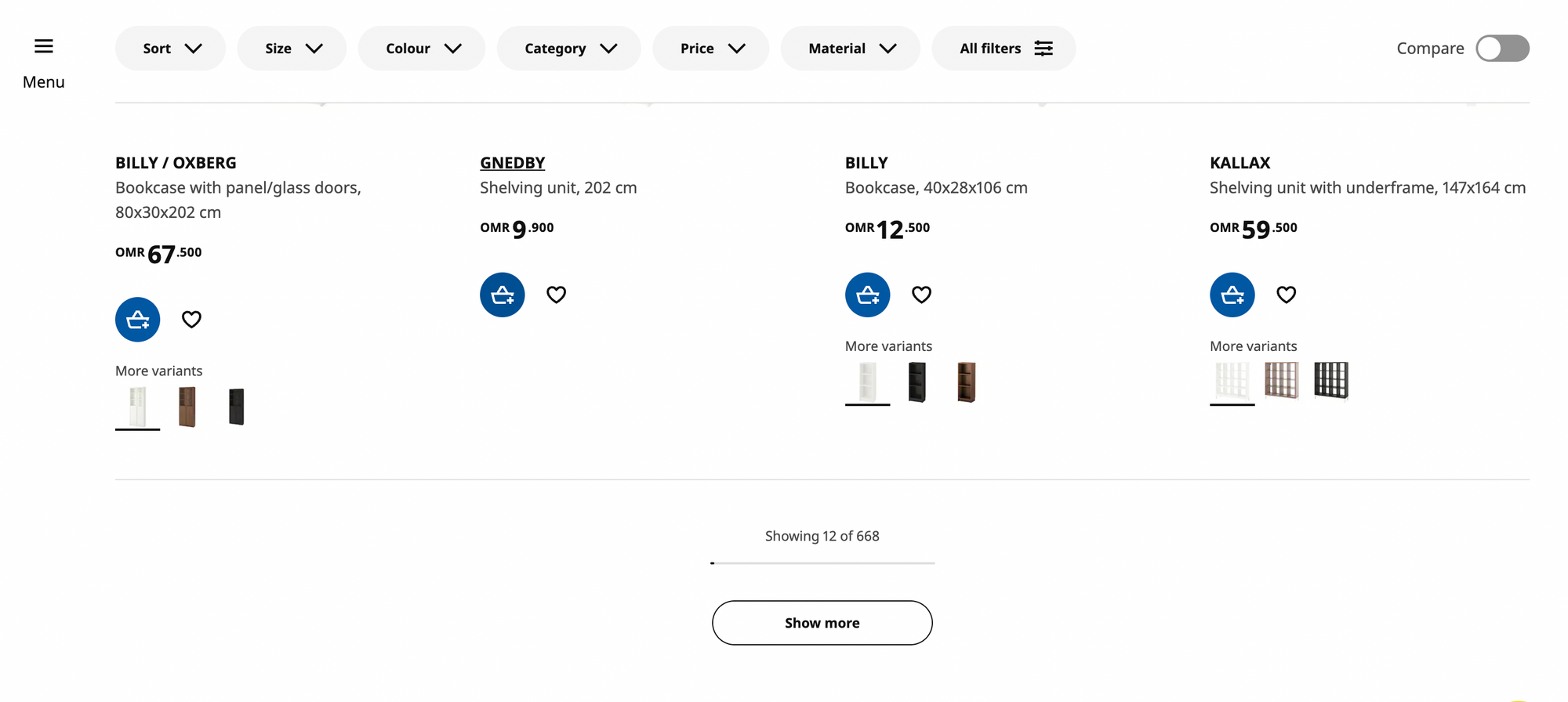
Task: Expand the Material filter
Action: pyautogui.click(x=850, y=49)
